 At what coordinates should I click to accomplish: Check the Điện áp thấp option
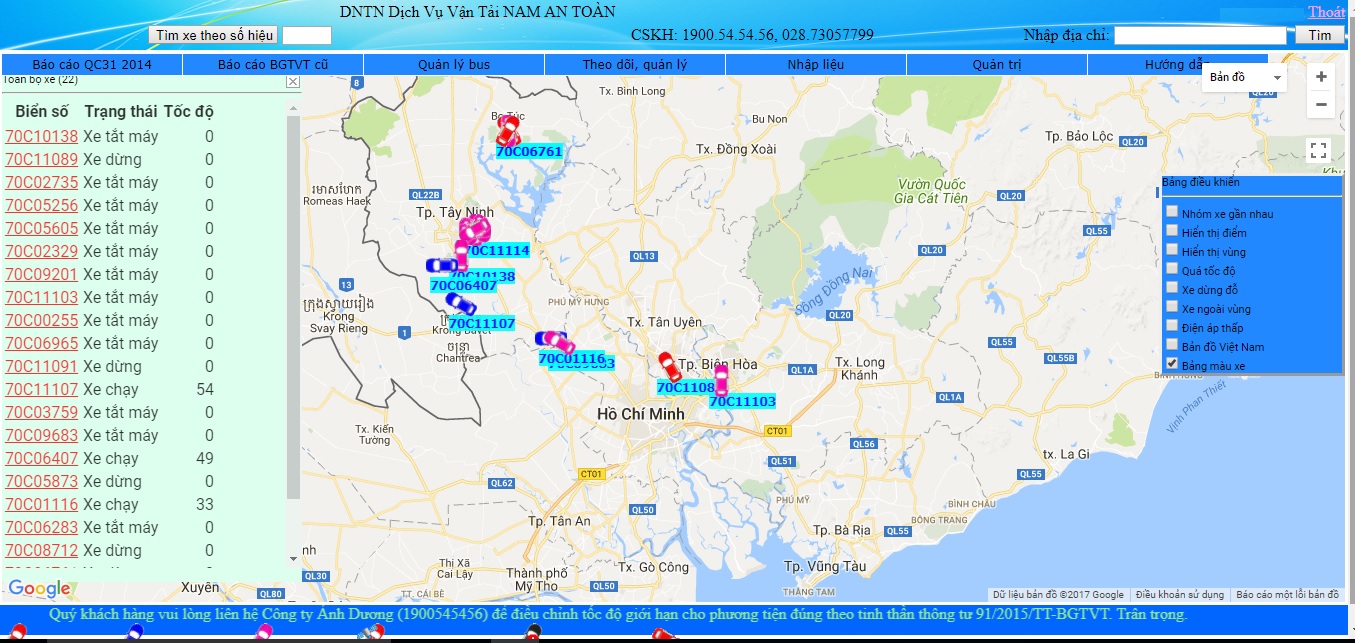pos(1172,325)
